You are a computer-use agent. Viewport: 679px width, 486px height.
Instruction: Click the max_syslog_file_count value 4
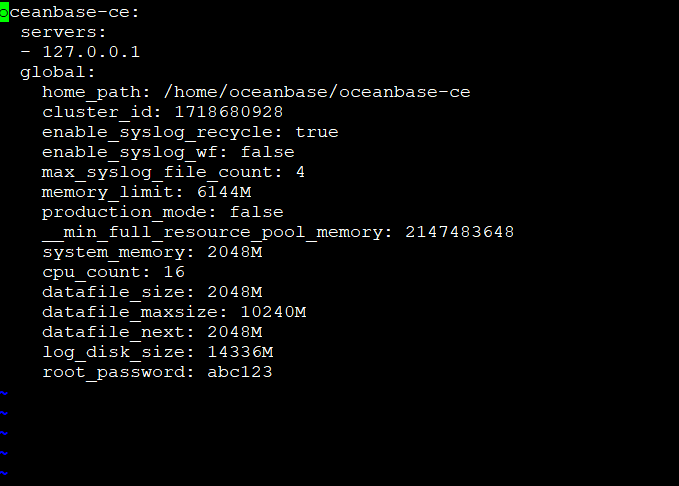[301, 172]
